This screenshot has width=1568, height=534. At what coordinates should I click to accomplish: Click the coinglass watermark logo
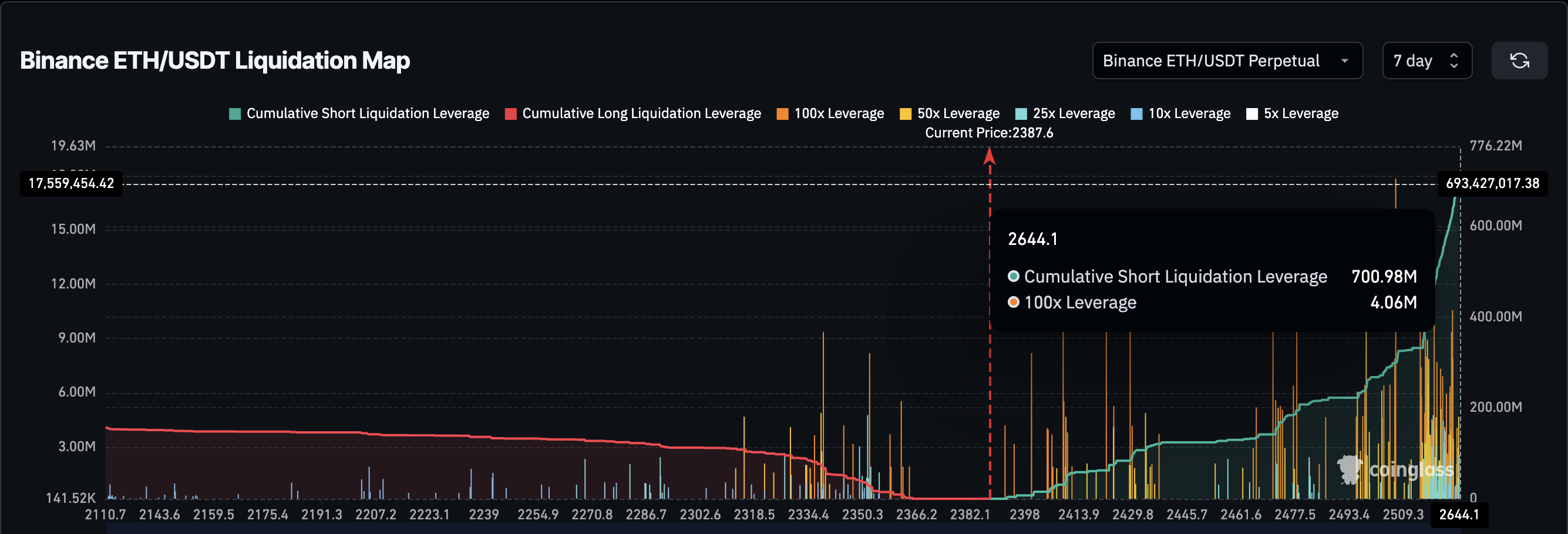1395,469
